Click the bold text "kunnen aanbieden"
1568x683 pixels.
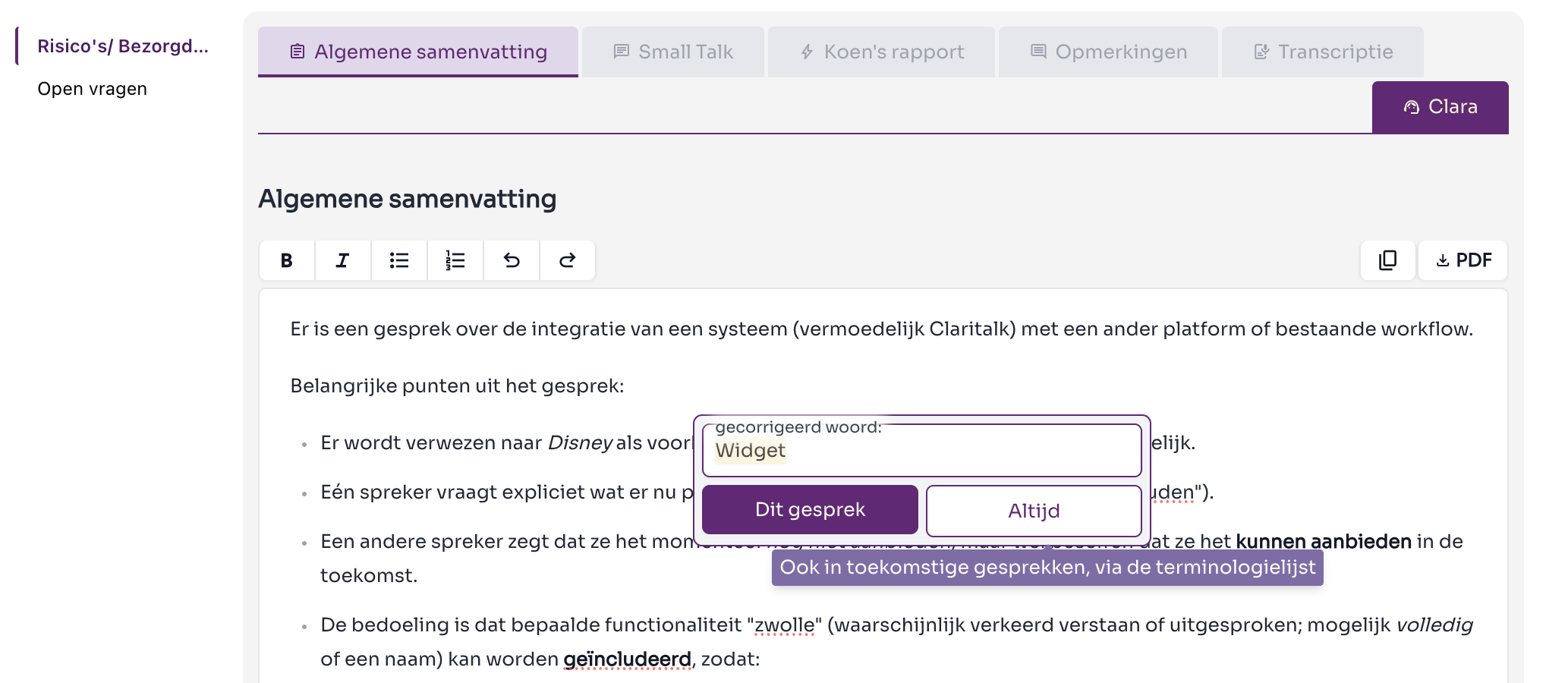1324,541
